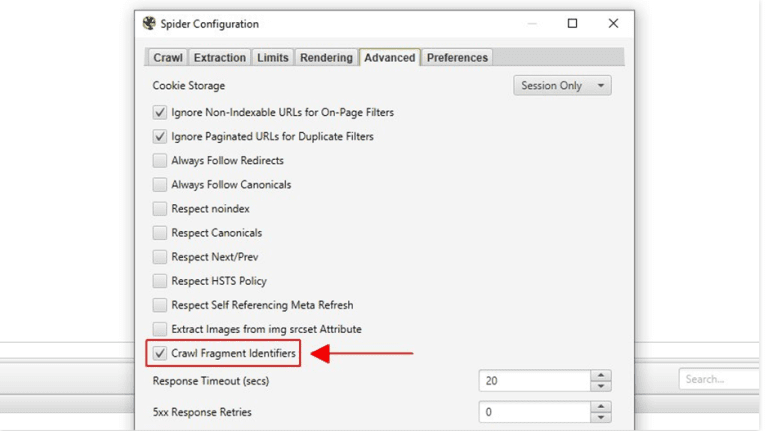Close the Spider Configuration dialog
Screen dimensions: 768x431
coord(613,24)
